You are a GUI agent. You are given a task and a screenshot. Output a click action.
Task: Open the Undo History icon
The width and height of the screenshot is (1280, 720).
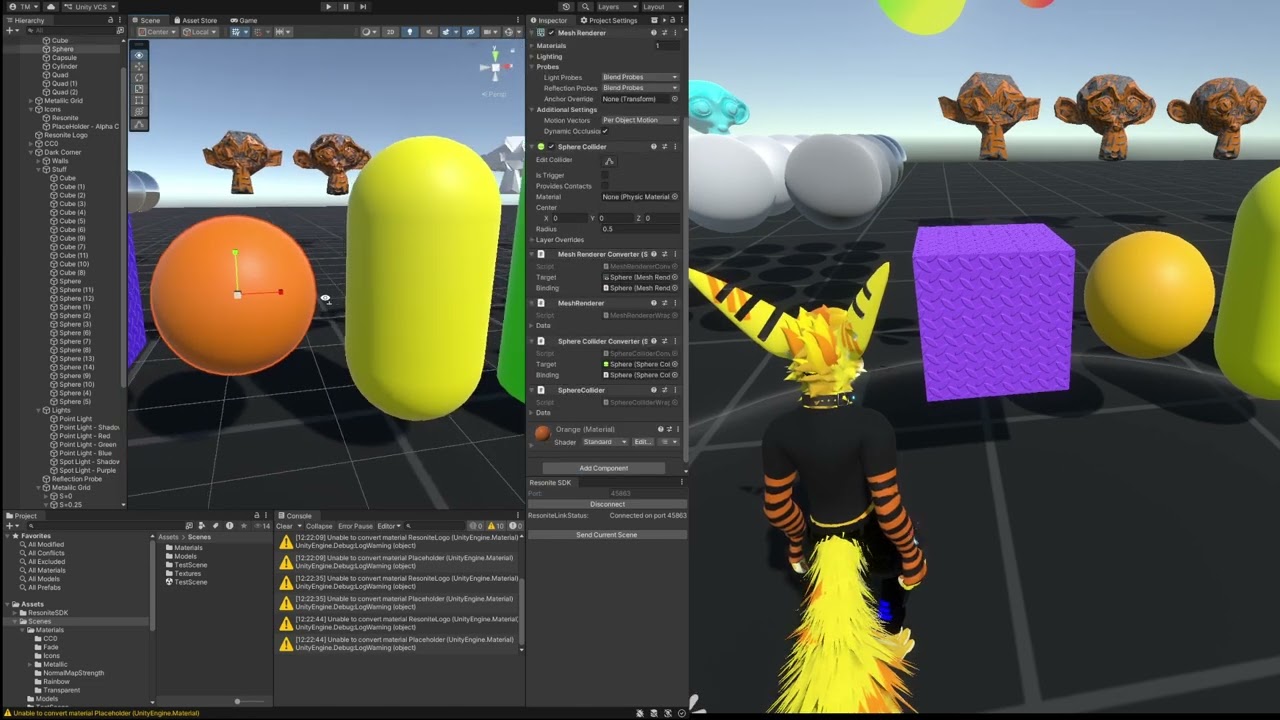pyautogui.click(x=566, y=7)
